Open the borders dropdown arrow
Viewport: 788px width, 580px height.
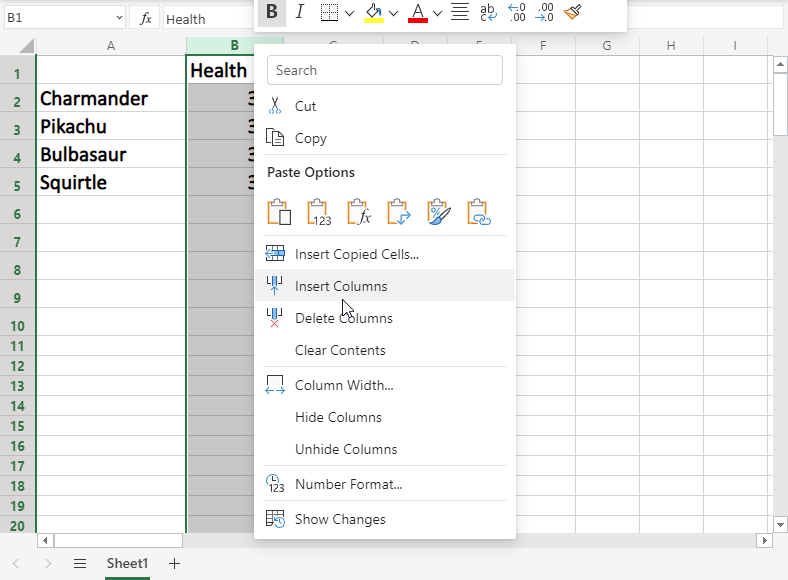(x=350, y=13)
